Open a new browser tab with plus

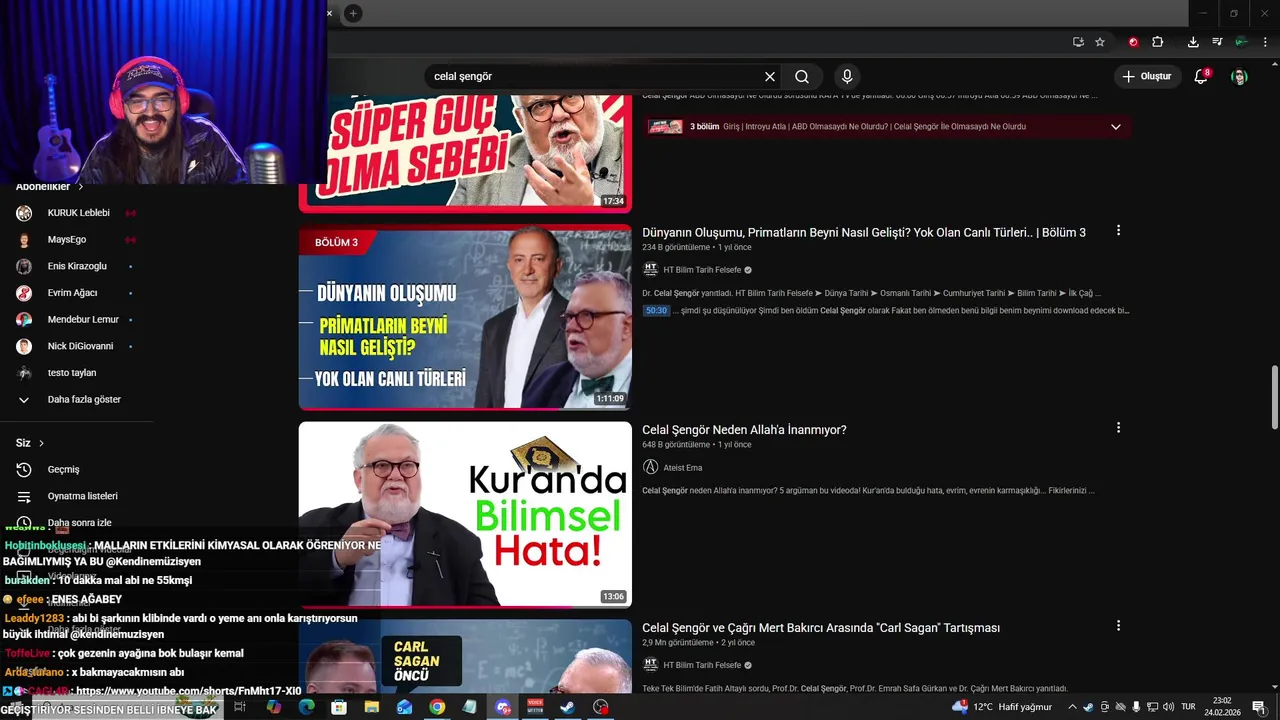[353, 13]
